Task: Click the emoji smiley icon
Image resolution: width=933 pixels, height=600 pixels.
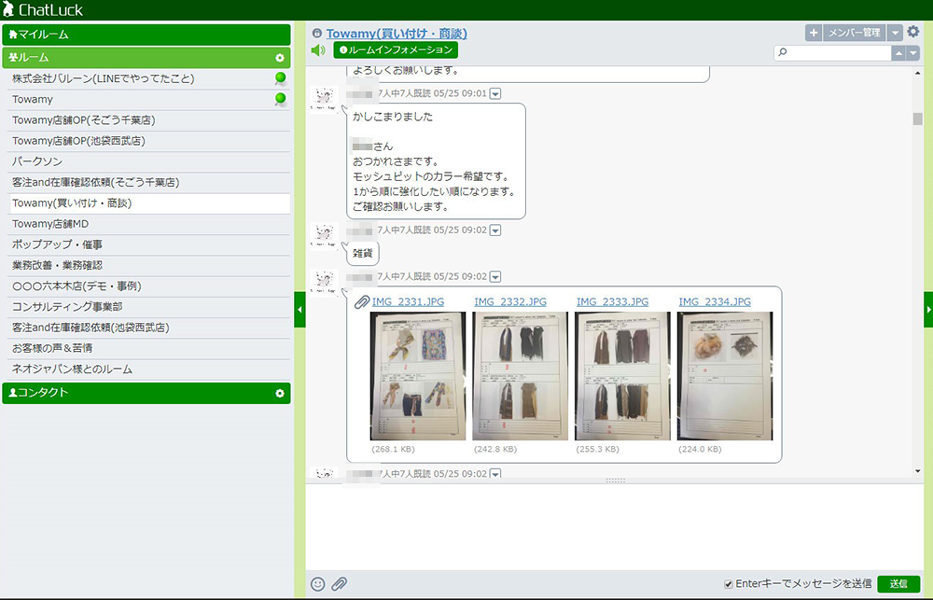Action: click(318, 584)
